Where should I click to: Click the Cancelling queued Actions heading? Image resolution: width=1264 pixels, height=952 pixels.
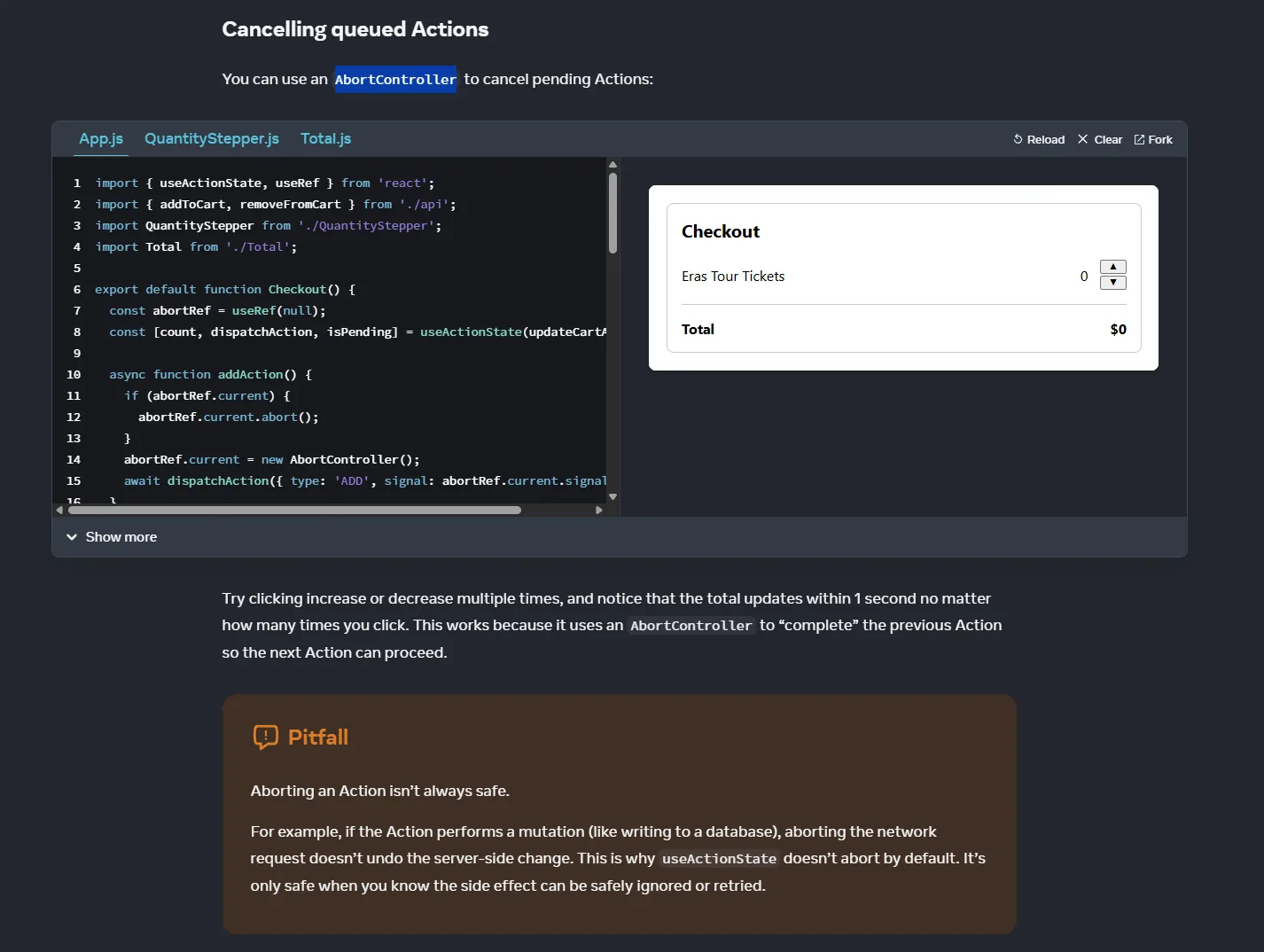click(x=355, y=28)
